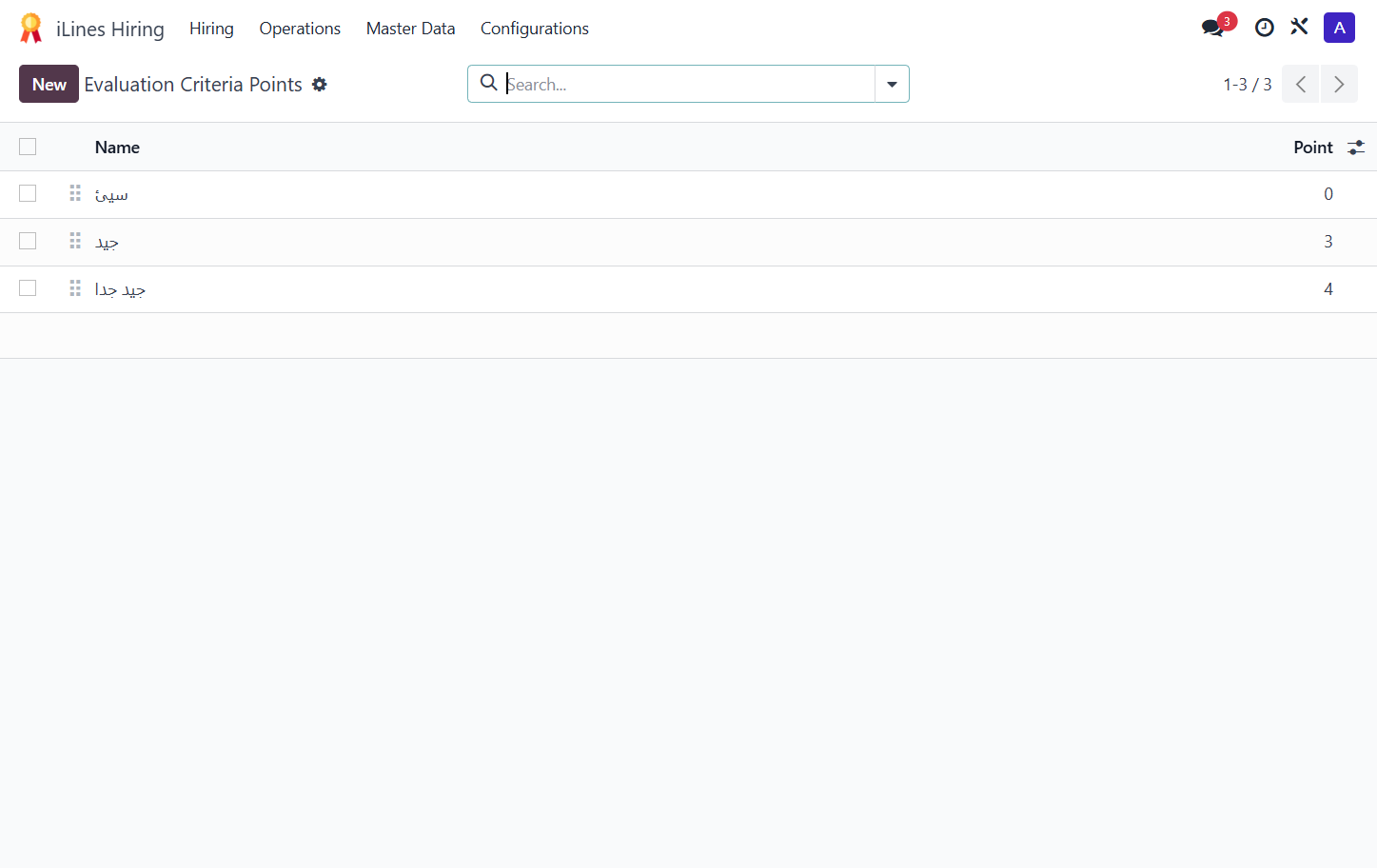Click the point value 0
Viewport: 1377px width, 868px height.
click(x=1328, y=194)
